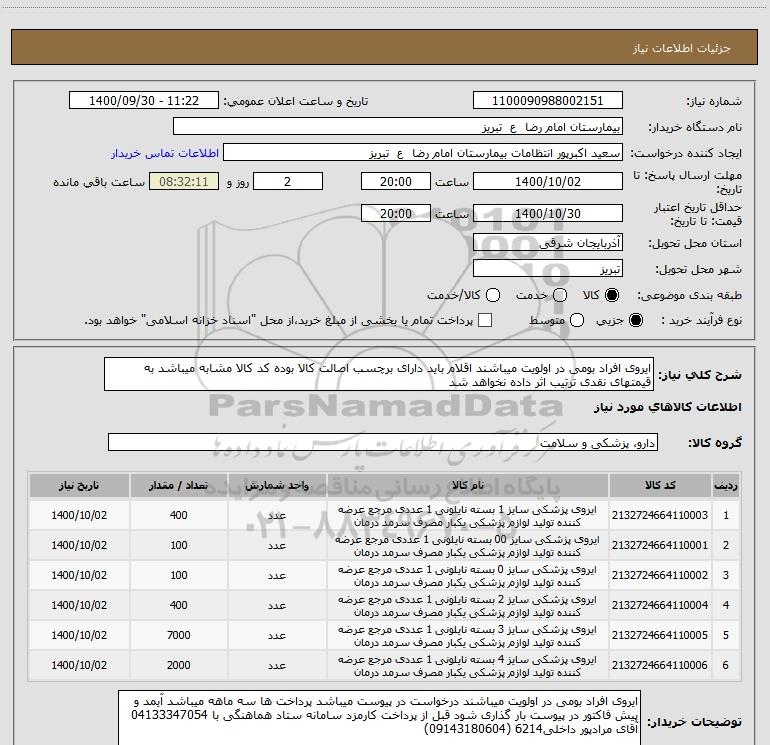
Task: Click quantity 400 in row 4
Action: pyautogui.click(x=179, y=605)
